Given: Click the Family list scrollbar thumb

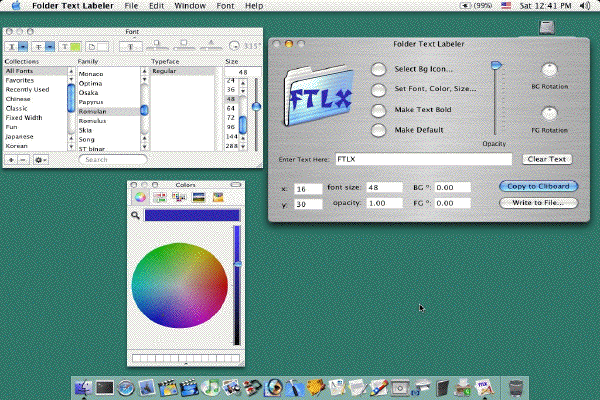Looking at the screenshot, I should point(144,110).
